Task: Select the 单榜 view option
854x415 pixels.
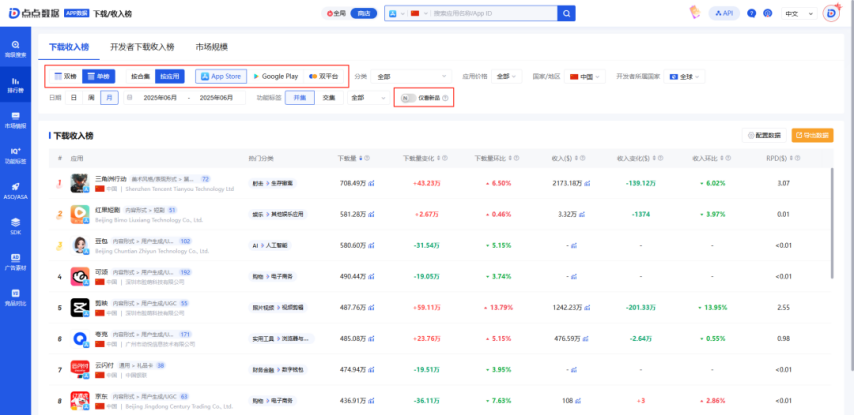Action: coord(99,76)
